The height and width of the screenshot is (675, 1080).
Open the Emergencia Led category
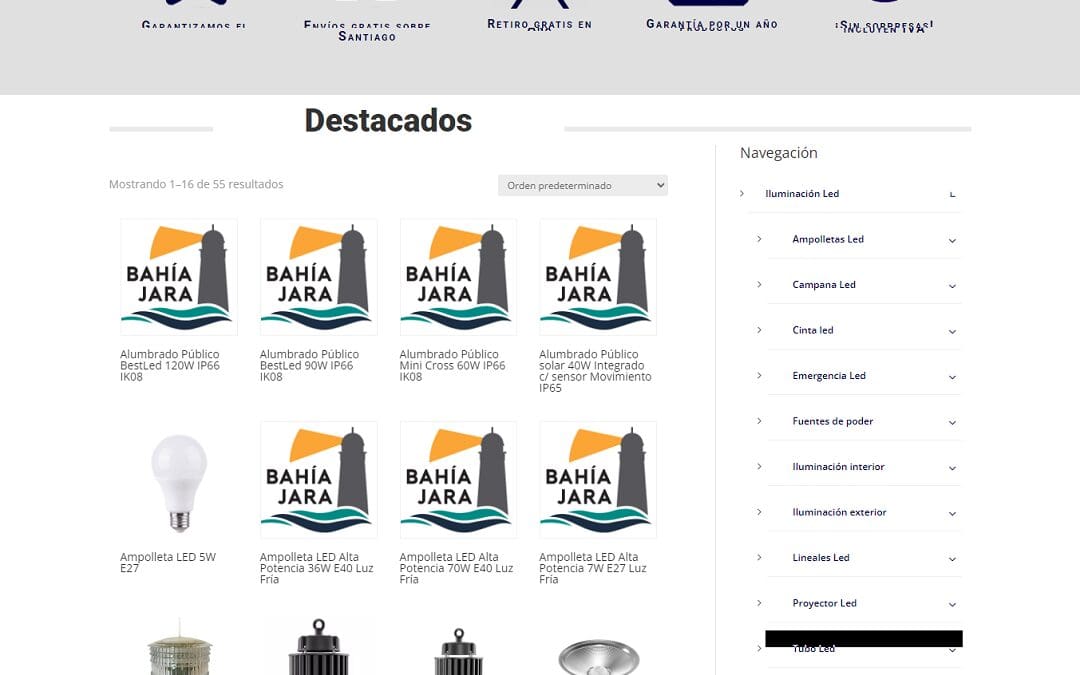coord(829,375)
